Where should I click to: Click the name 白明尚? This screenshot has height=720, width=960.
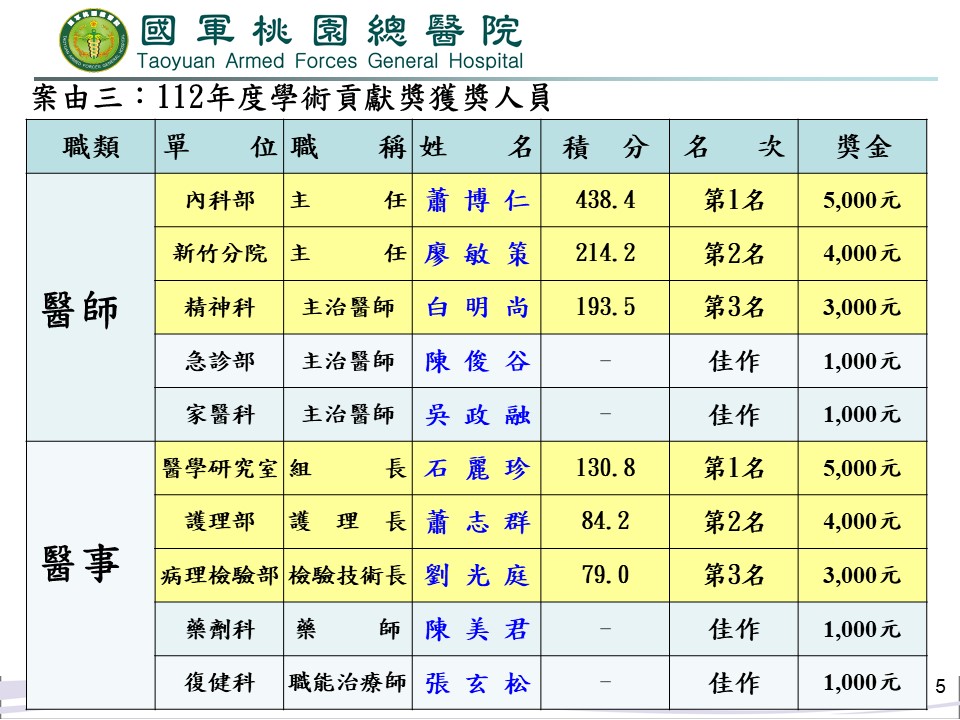(477, 308)
